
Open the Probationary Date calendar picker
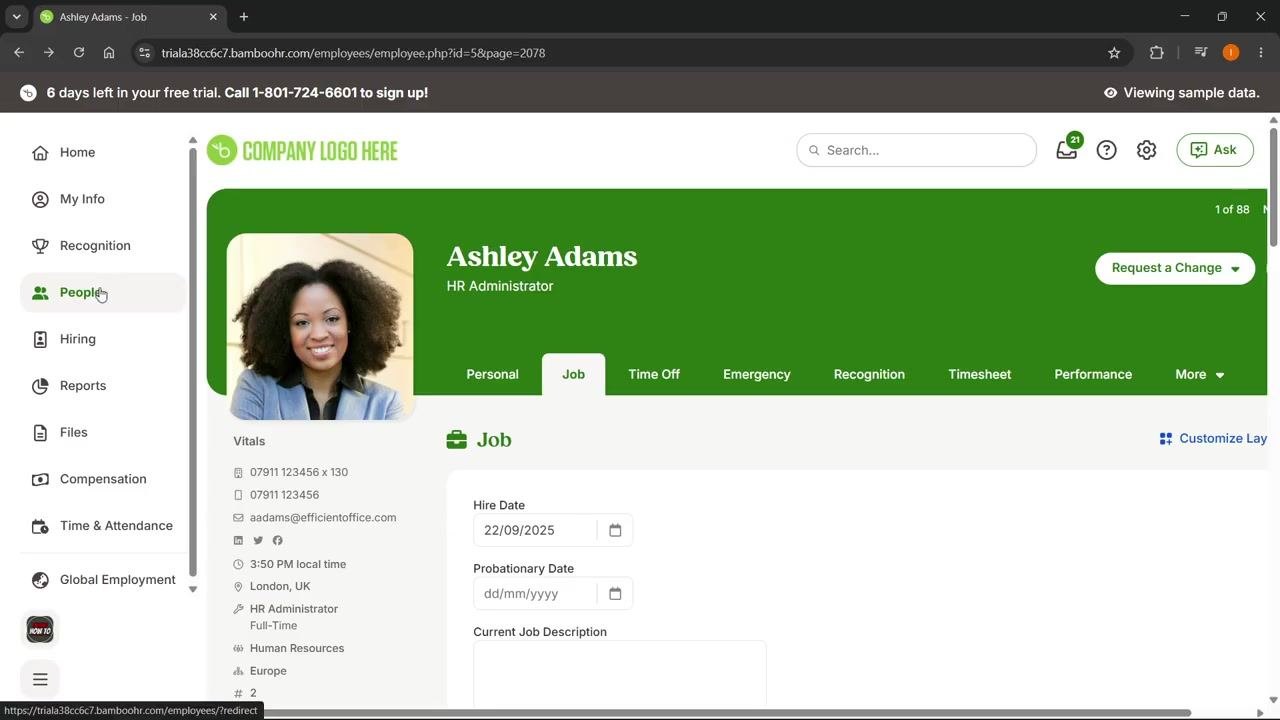615,594
